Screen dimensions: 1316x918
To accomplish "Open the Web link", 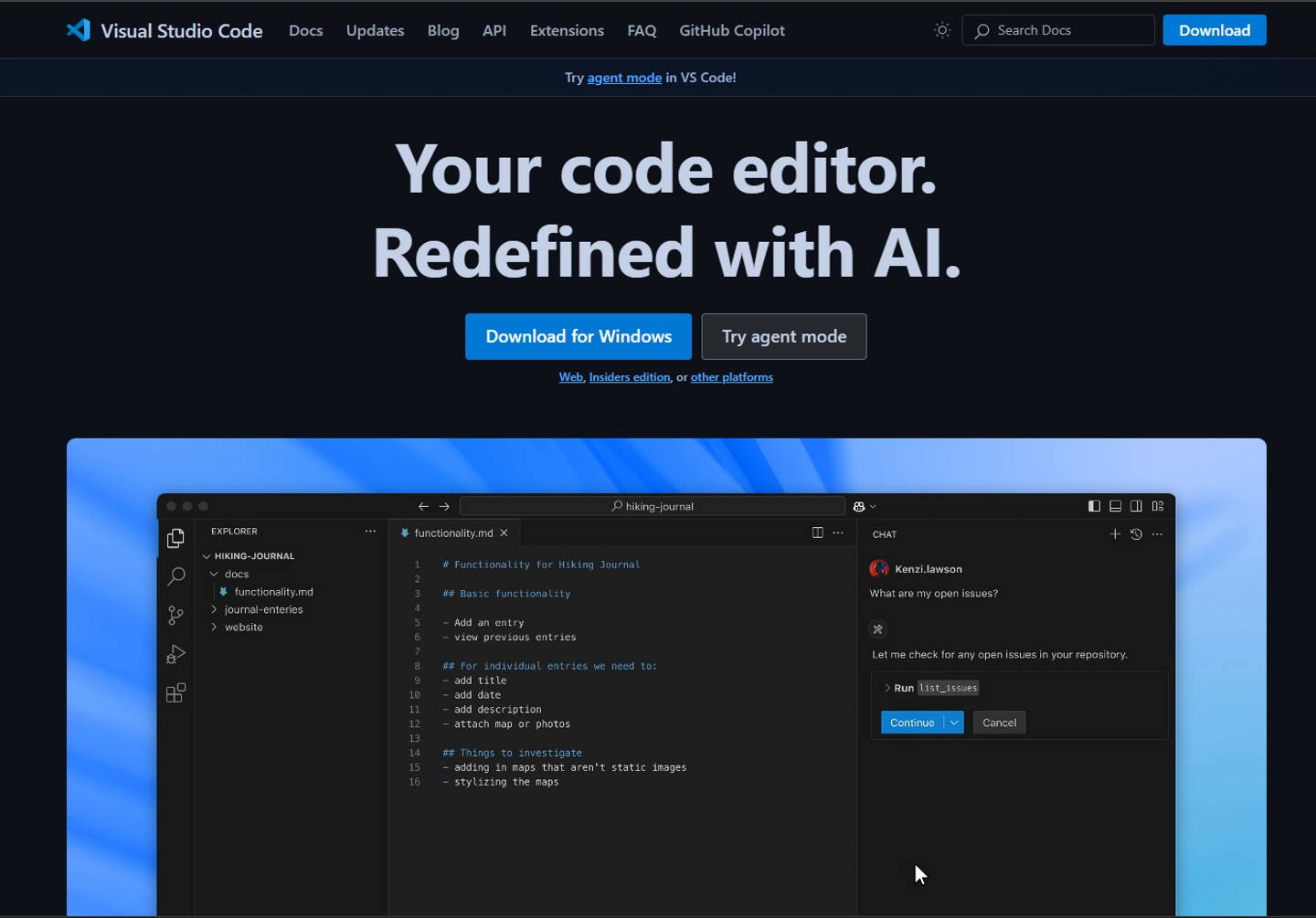I will (x=571, y=377).
